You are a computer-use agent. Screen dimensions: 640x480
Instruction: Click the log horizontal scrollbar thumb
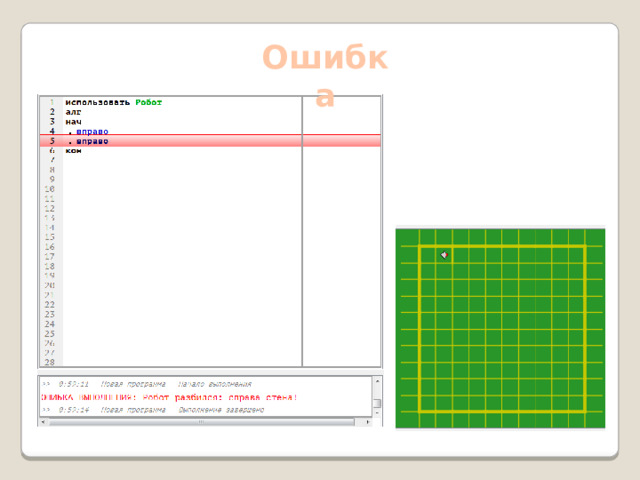[200, 421]
